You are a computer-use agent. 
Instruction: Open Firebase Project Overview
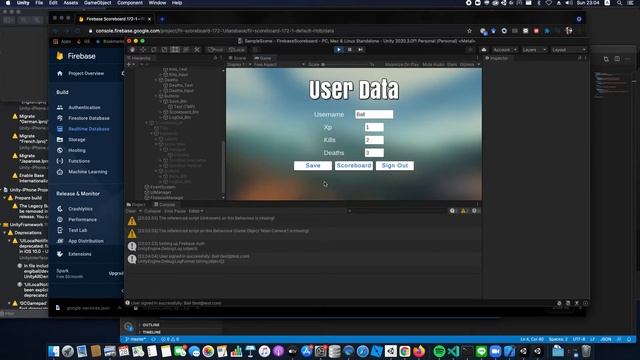[x=86, y=73]
